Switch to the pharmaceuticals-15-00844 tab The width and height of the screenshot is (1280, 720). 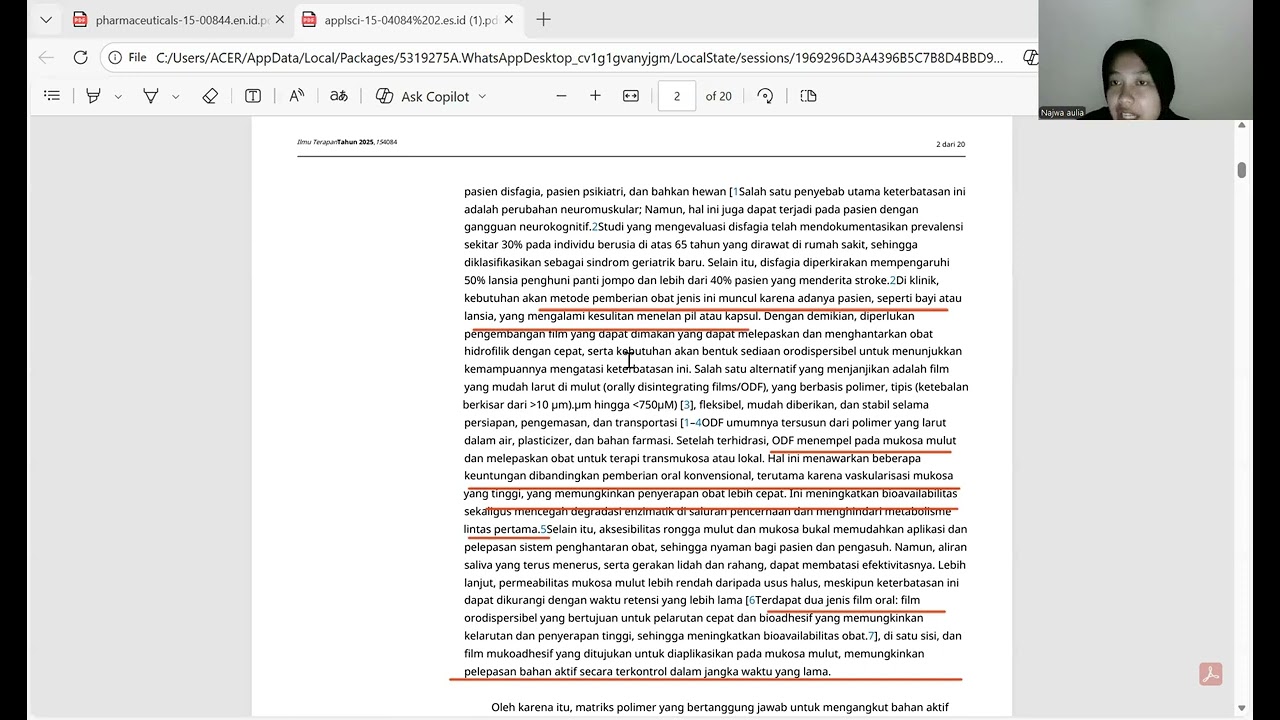tap(181, 20)
